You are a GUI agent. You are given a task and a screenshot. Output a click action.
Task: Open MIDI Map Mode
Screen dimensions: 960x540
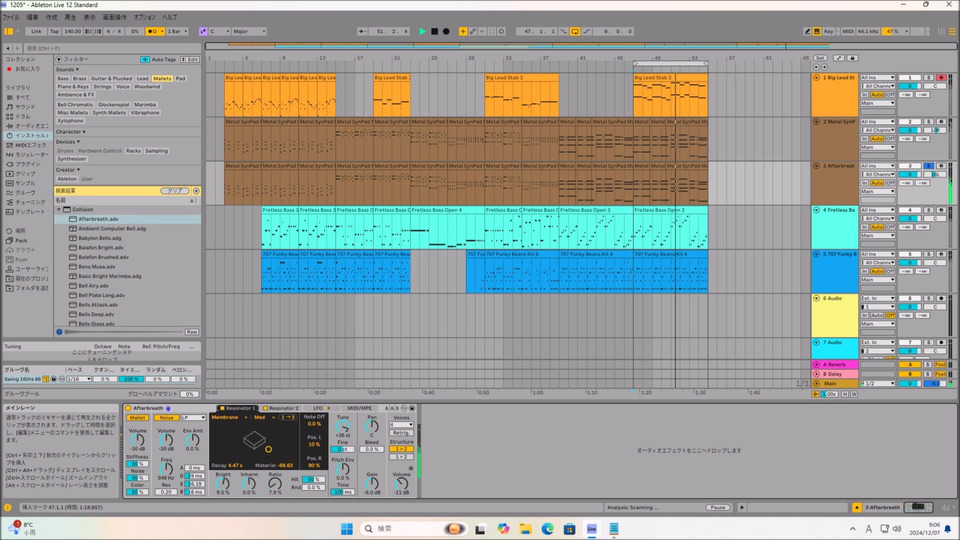point(848,31)
